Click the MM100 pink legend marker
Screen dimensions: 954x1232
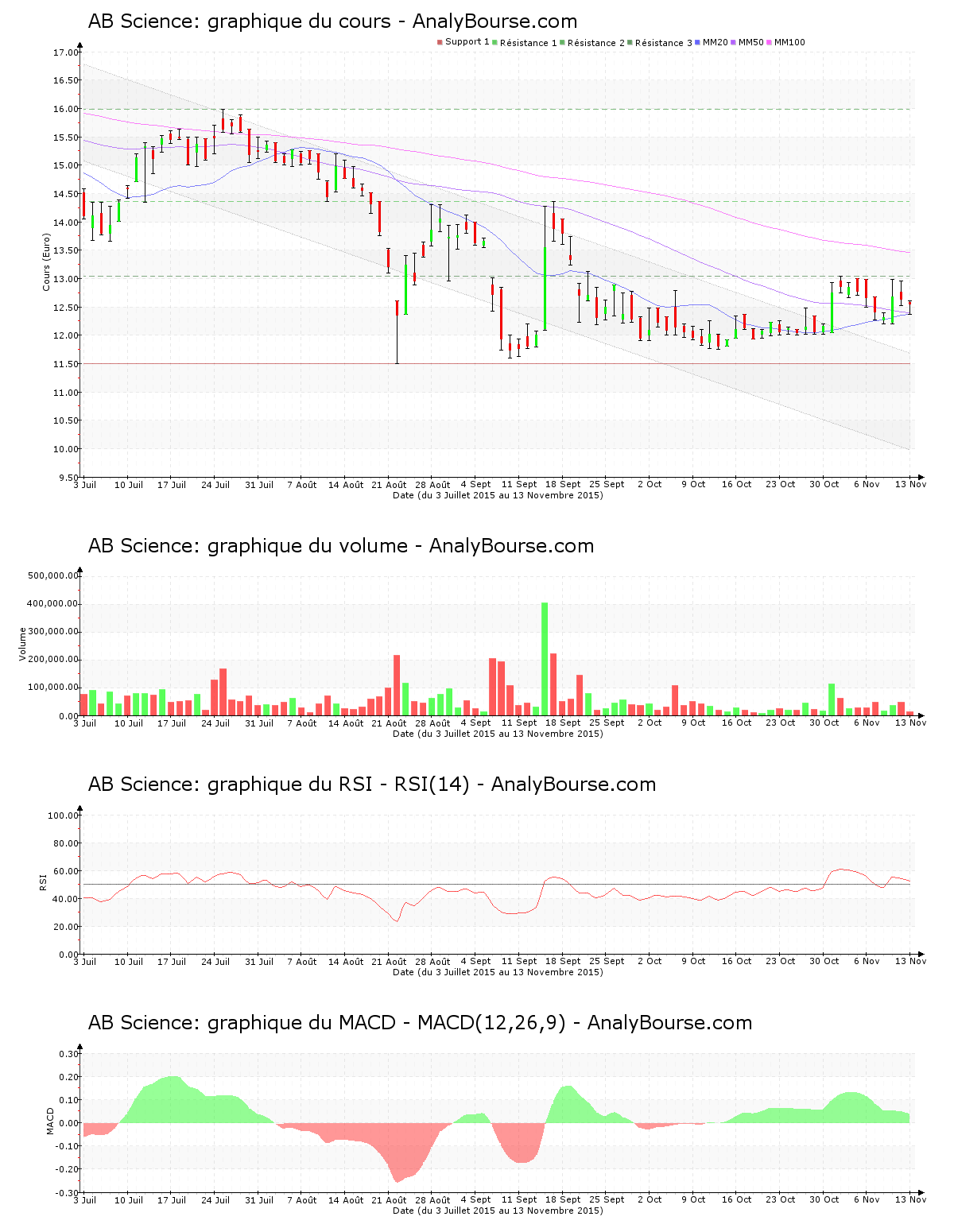(x=769, y=42)
